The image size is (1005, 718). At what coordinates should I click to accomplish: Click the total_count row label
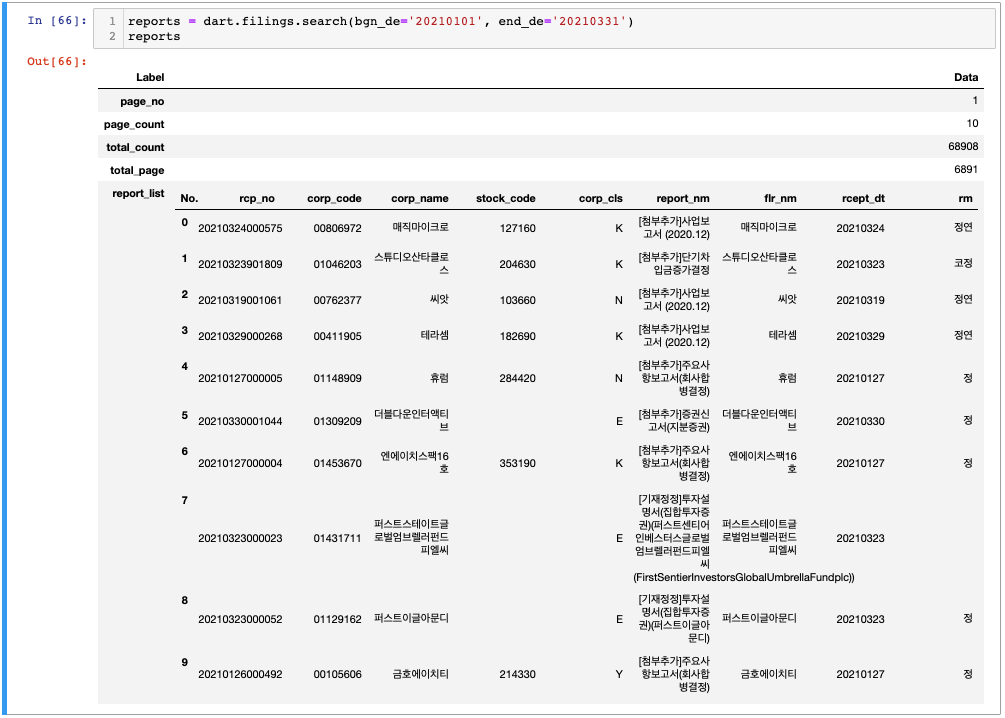(135, 147)
